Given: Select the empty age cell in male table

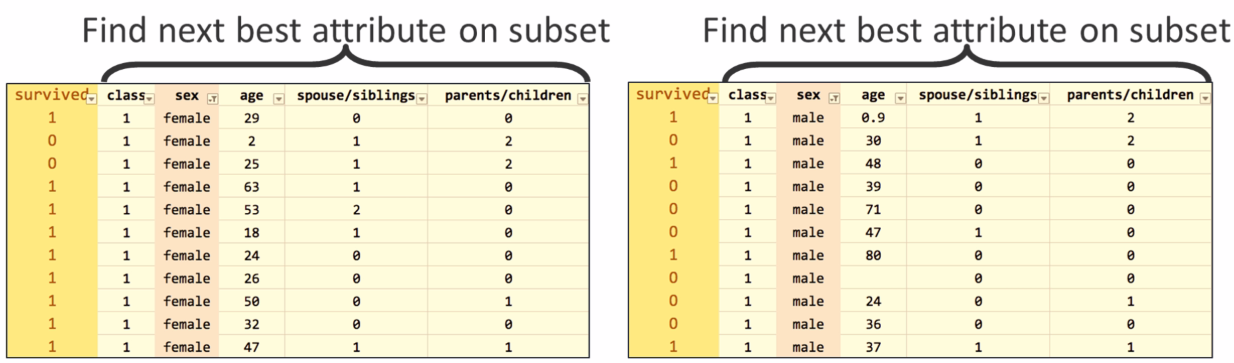Looking at the screenshot, I should click(874, 278).
